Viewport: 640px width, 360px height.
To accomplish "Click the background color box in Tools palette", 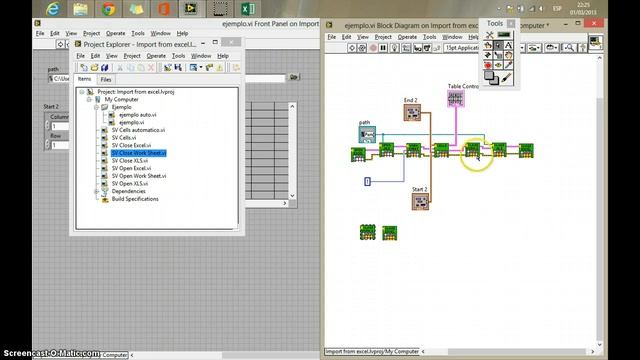I will pyautogui.click(x=495, y=82).
